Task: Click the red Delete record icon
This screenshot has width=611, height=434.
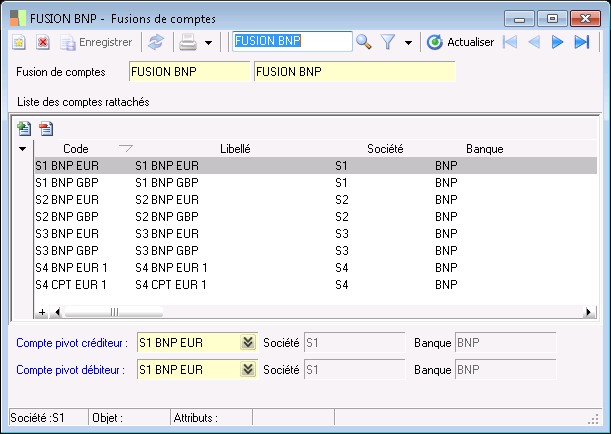Action: [42, 42]
